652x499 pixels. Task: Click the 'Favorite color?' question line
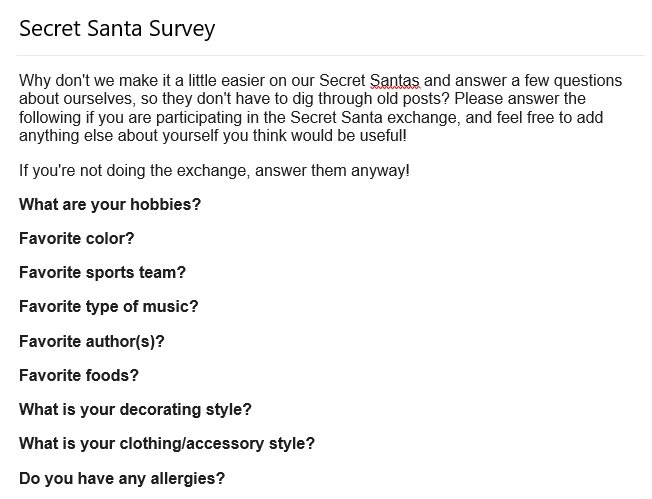pyautogui.click(x=77, y=239)
